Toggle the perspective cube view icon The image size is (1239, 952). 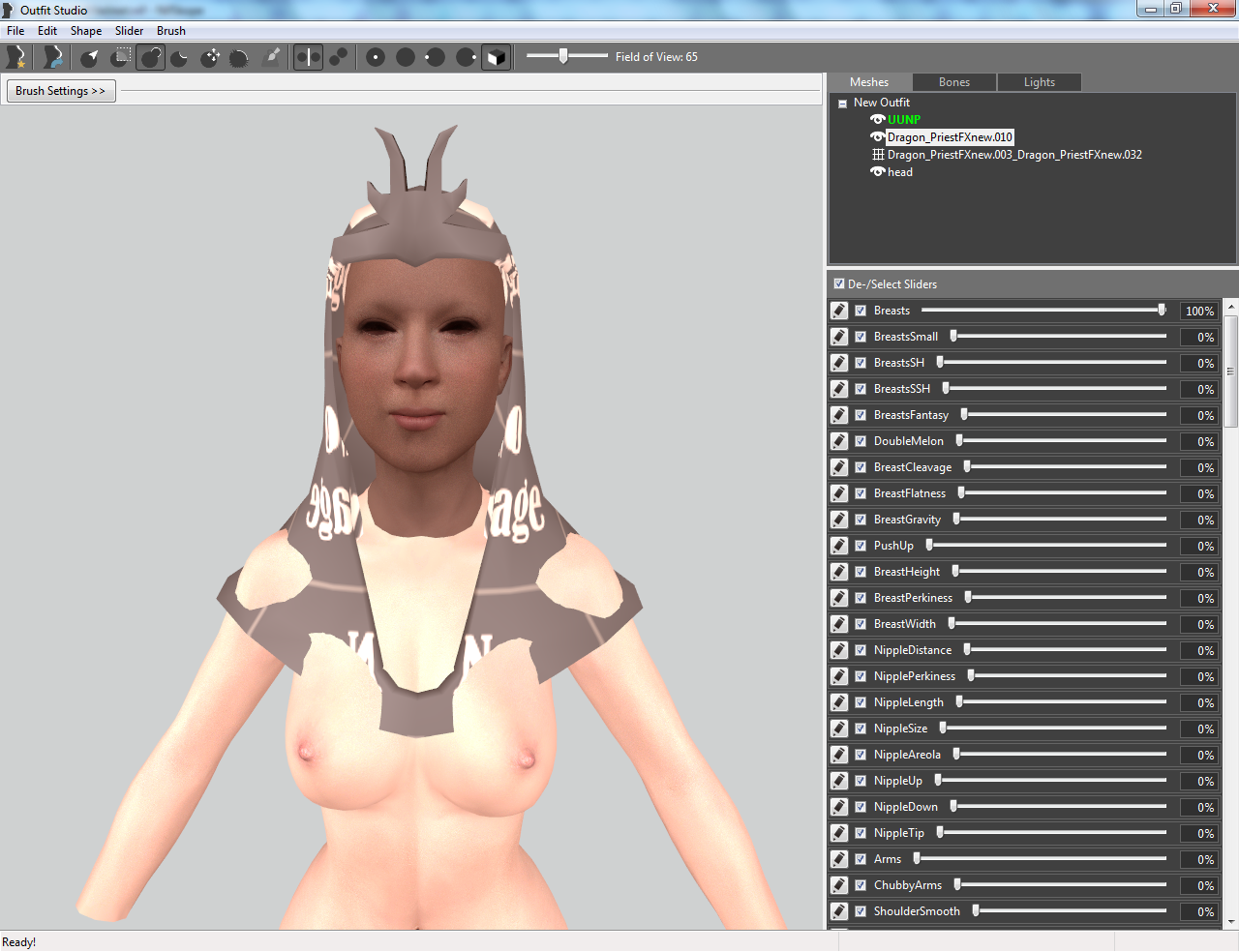tap(496, 57)
